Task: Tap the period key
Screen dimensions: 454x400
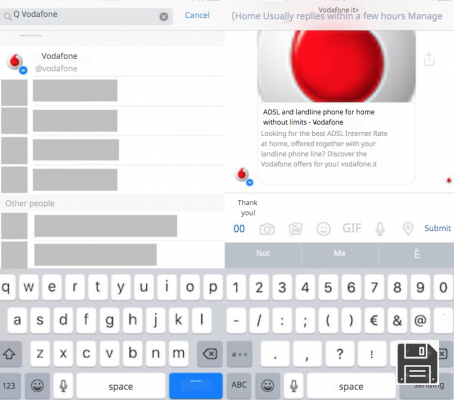Action: 275,354
